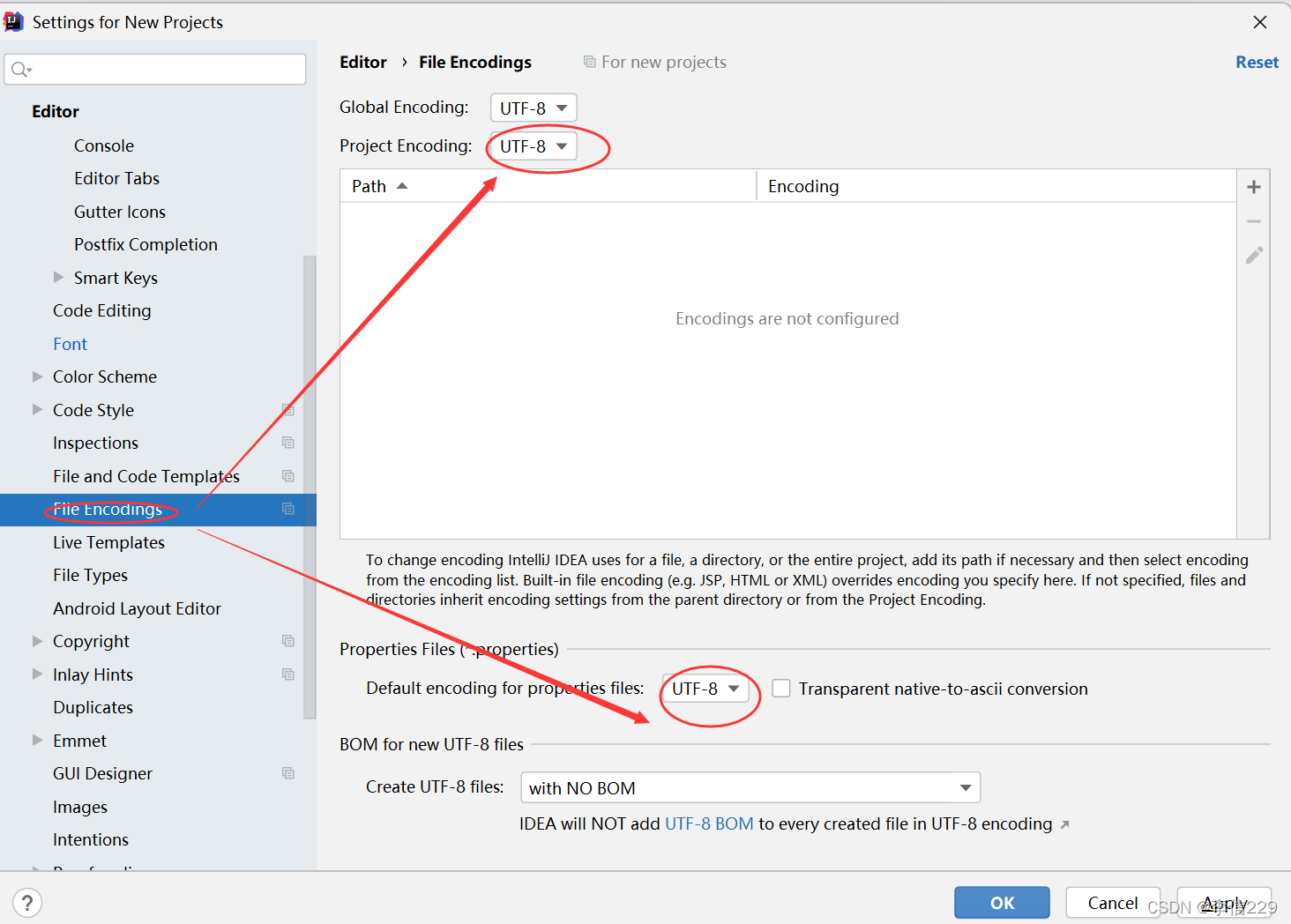Open Code Editing settings page

click(102, 310)
